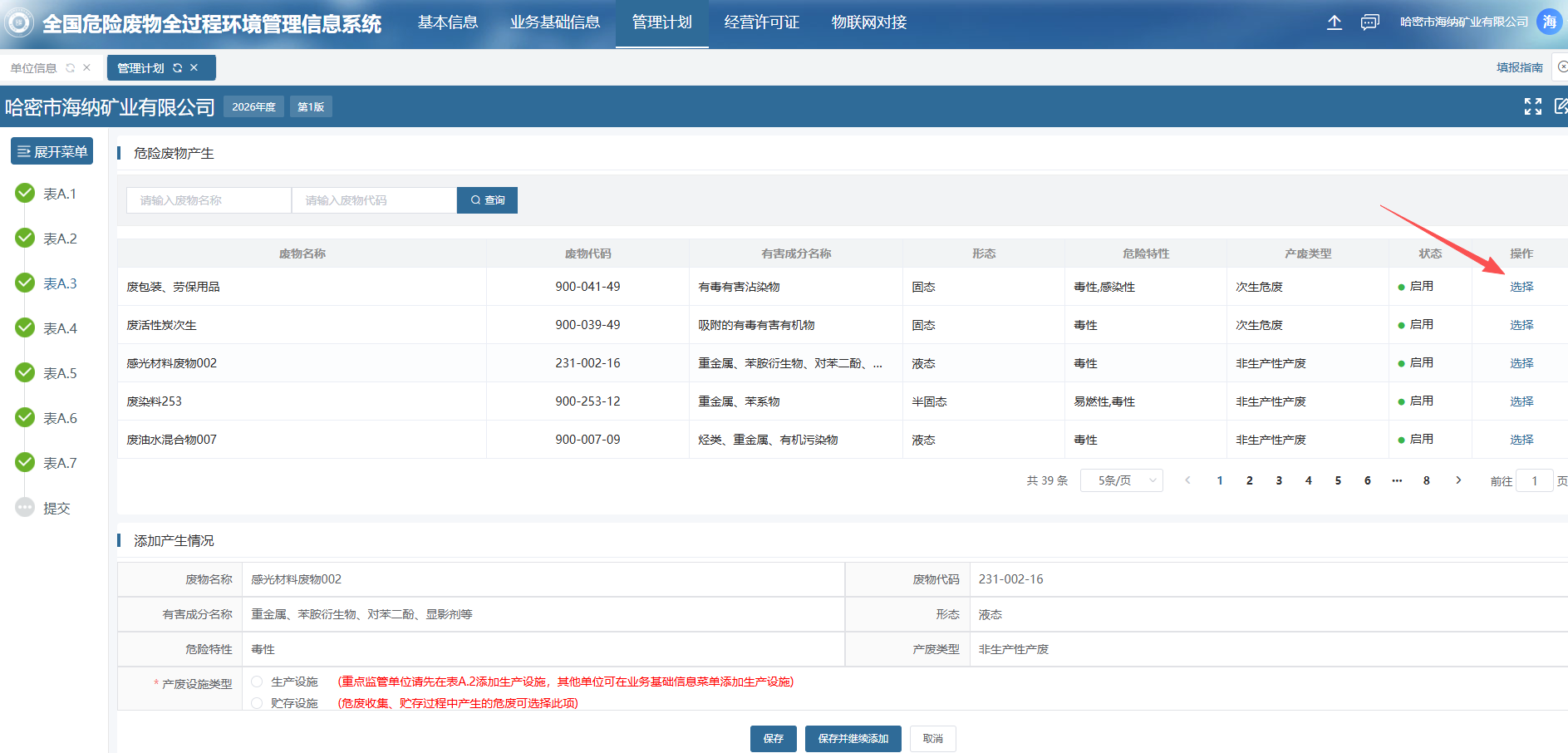Click the 展开菜单 button

[52, 151]
